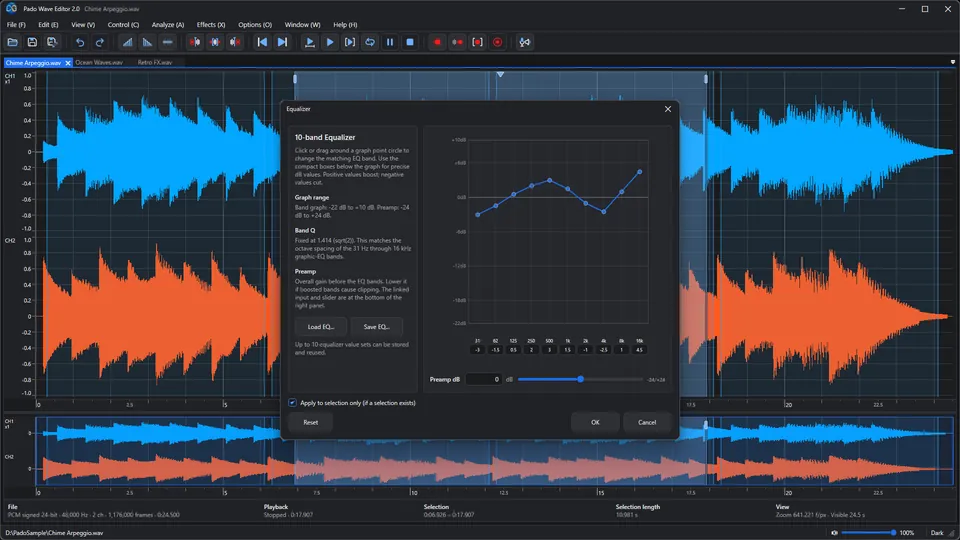The image size is (960, 540).
Task: Click the 500 Hz band value box
Action: (x=549, y=350)
